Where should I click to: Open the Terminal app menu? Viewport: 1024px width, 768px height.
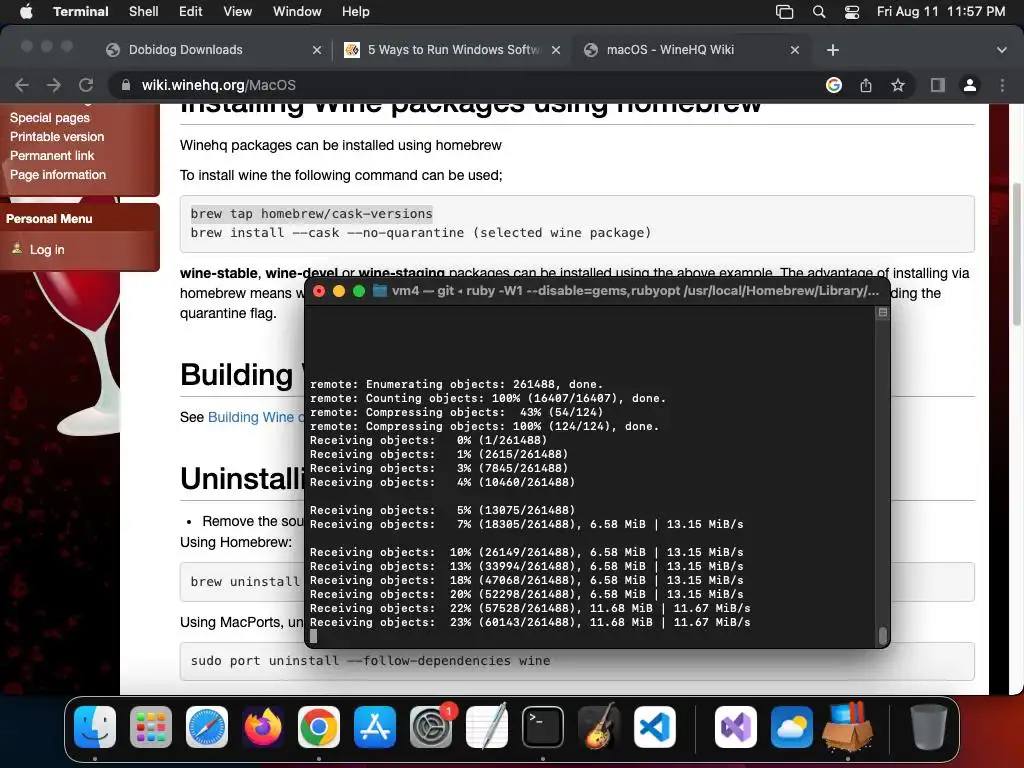[81, 12]
